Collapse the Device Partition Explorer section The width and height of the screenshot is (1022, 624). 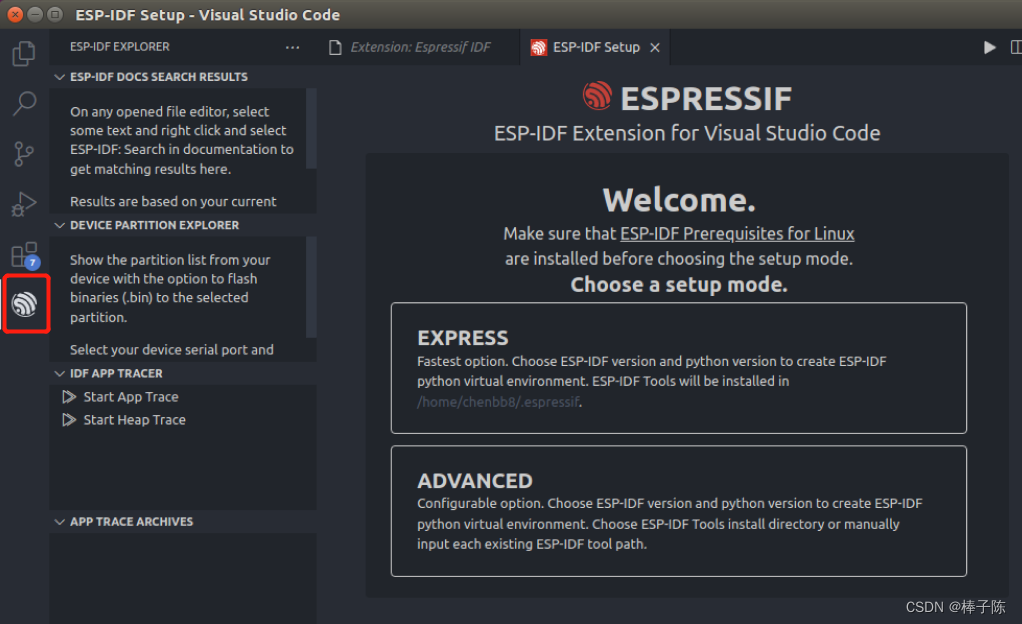(60, 225)
